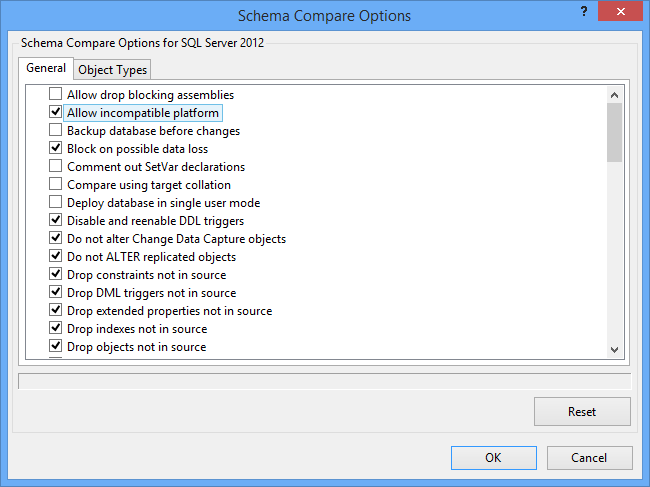This screenshot has height=487, width=650.
Task: Confirm options with OK button
Action: tap(493, 457)
